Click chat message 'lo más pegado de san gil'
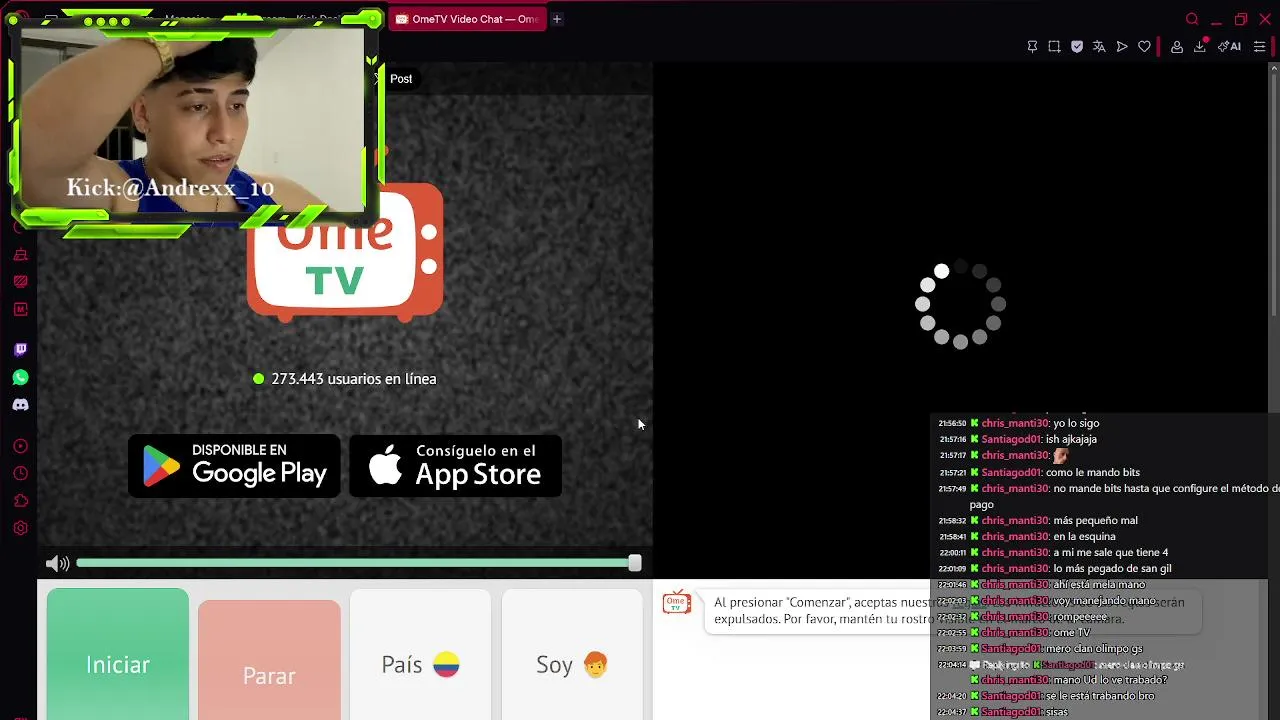Screen dimensions: 1280x720 click(1112, 568)
